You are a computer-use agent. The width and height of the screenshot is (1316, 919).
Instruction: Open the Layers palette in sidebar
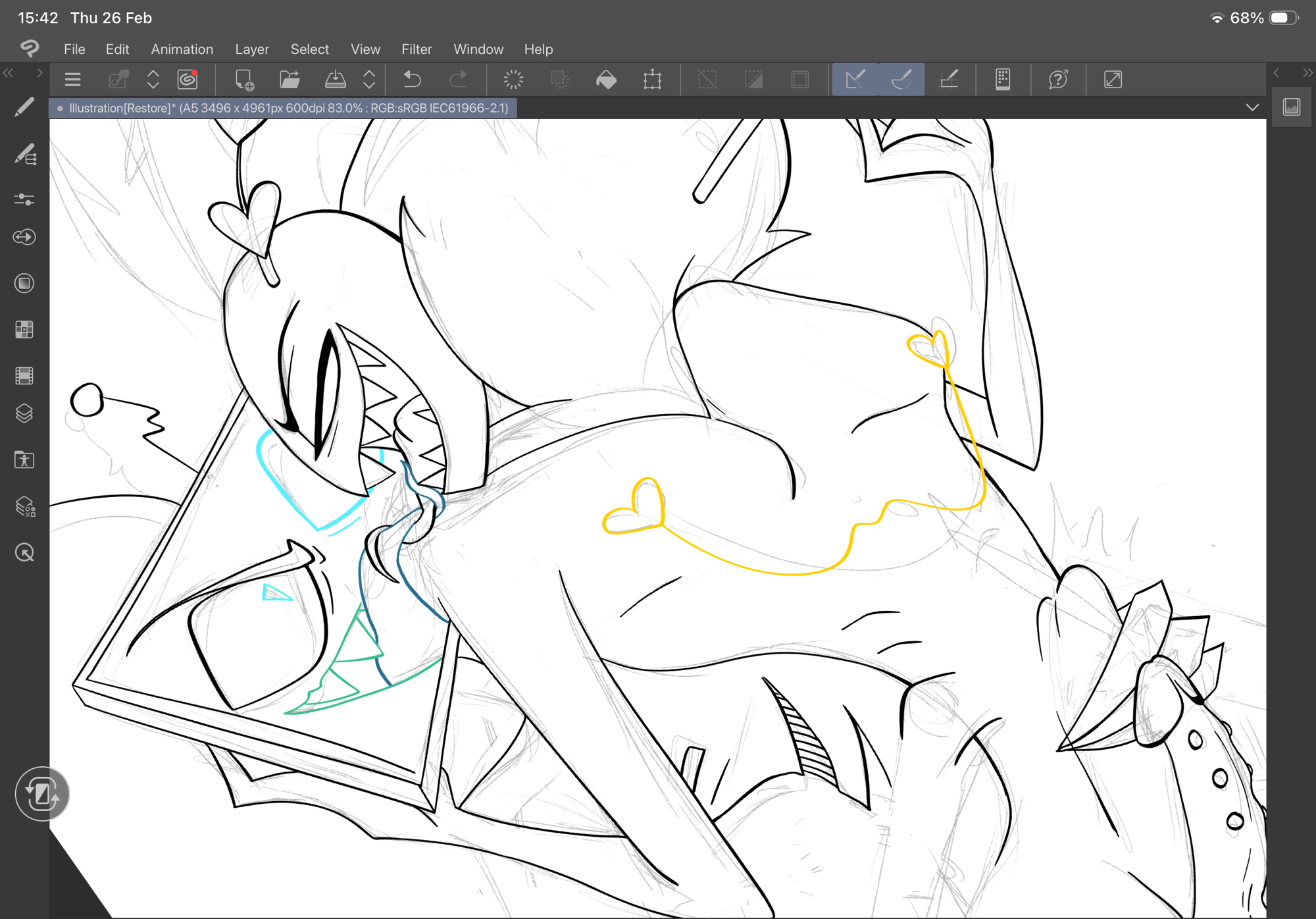(x=24, y=414)
